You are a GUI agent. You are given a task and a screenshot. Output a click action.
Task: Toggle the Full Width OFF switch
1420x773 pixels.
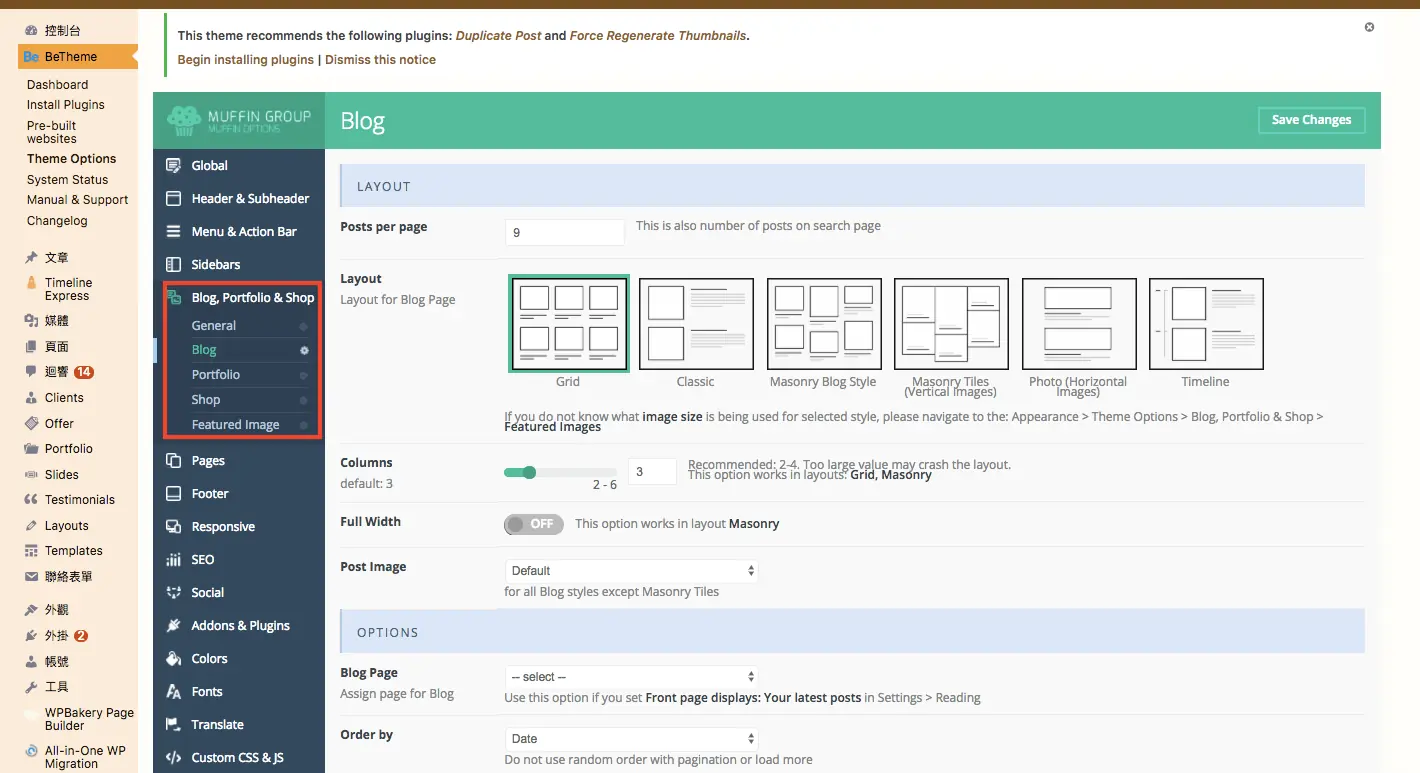pos(534,524)
